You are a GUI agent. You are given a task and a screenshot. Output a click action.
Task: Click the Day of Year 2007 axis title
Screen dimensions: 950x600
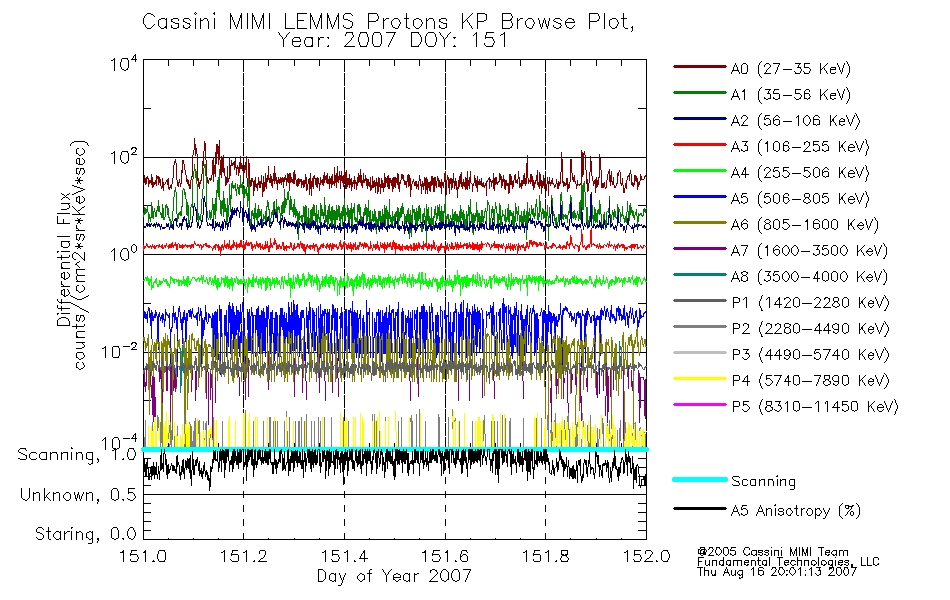(394, 576)
